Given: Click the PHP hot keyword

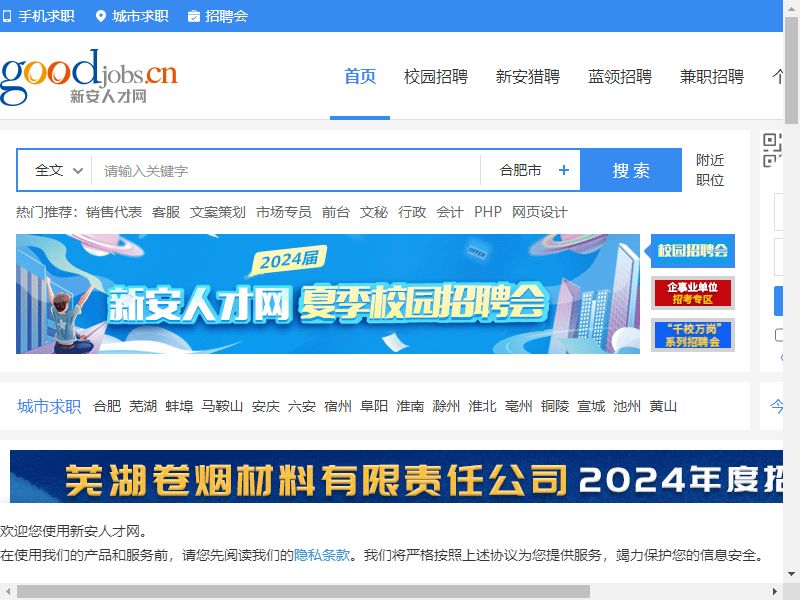Looking at the screenshot, I should coord(488,212).
